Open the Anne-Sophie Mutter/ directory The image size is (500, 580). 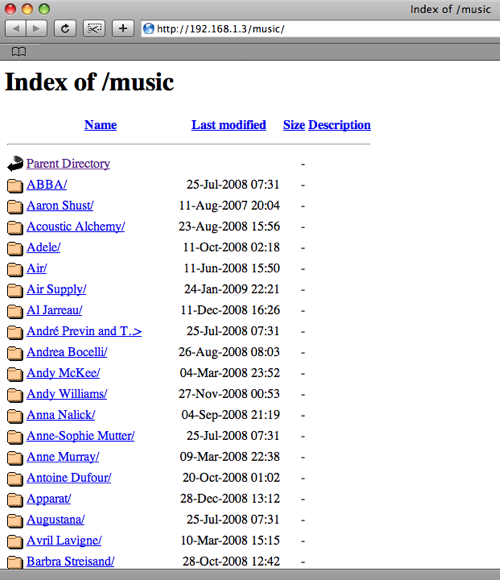point(81,436)
